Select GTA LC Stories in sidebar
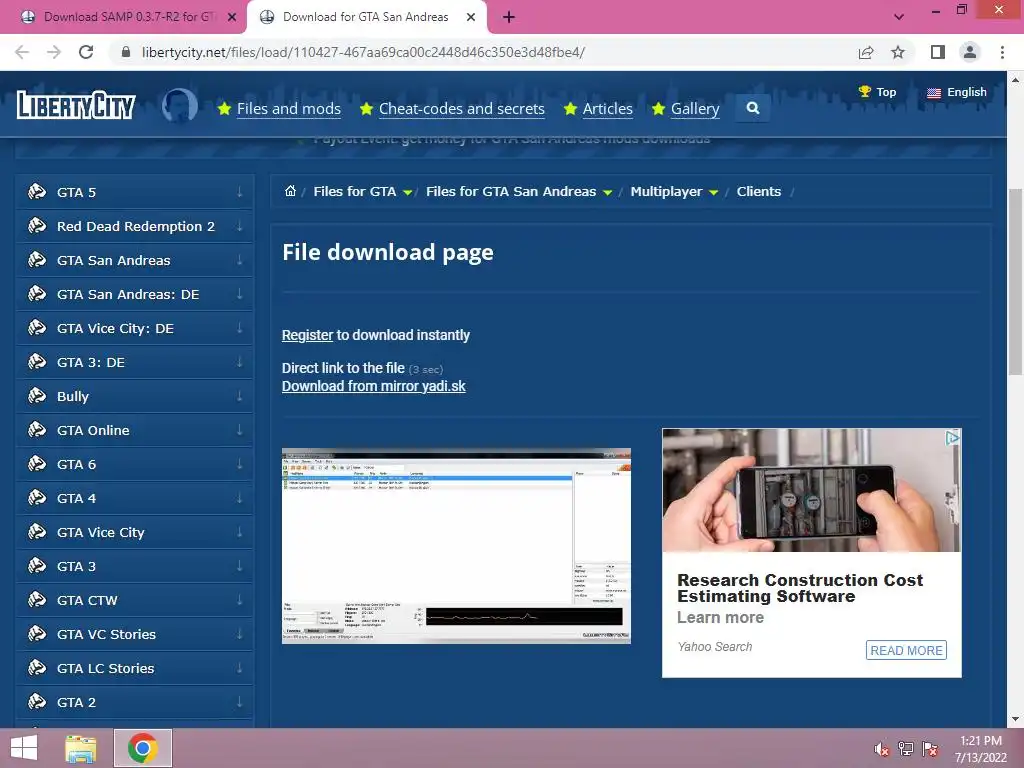This screenshot has width=1024, height=768. [134, 668]
